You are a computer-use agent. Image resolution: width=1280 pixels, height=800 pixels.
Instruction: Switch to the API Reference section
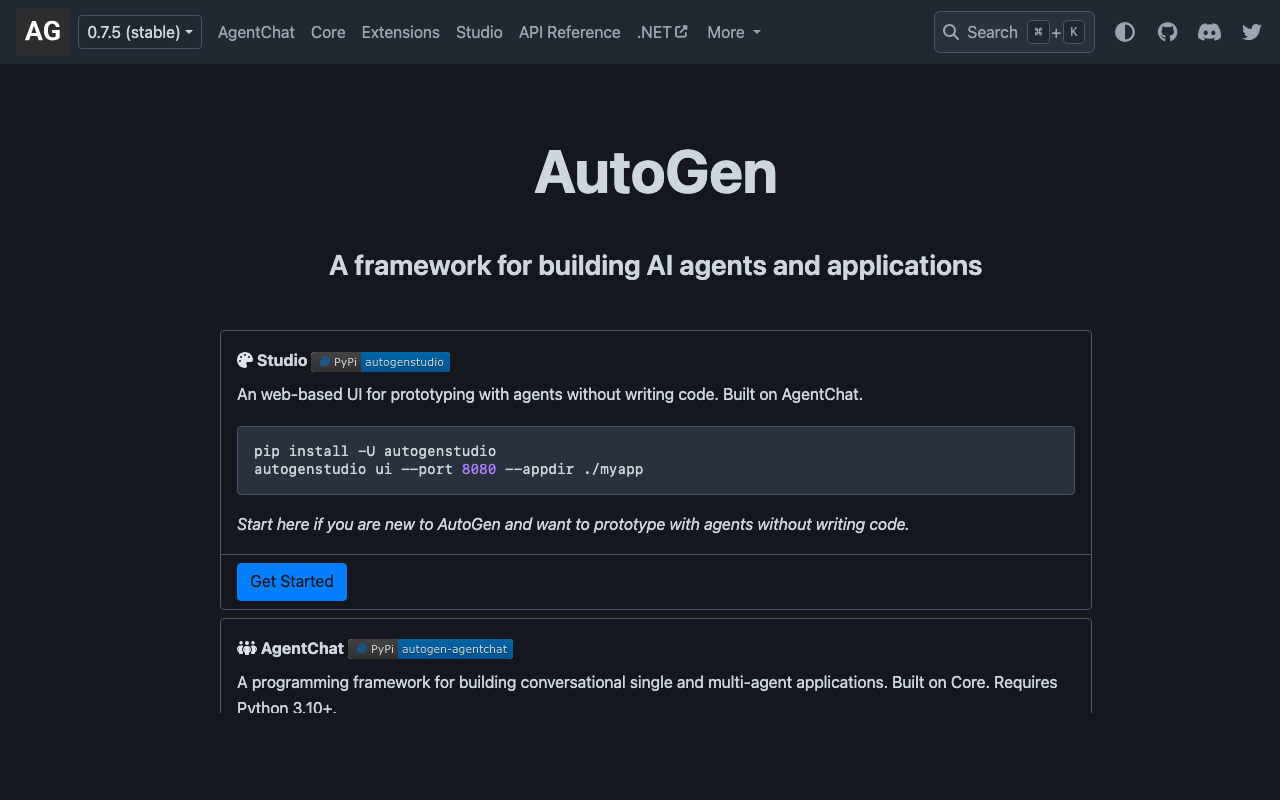click(x=569, y=32)
